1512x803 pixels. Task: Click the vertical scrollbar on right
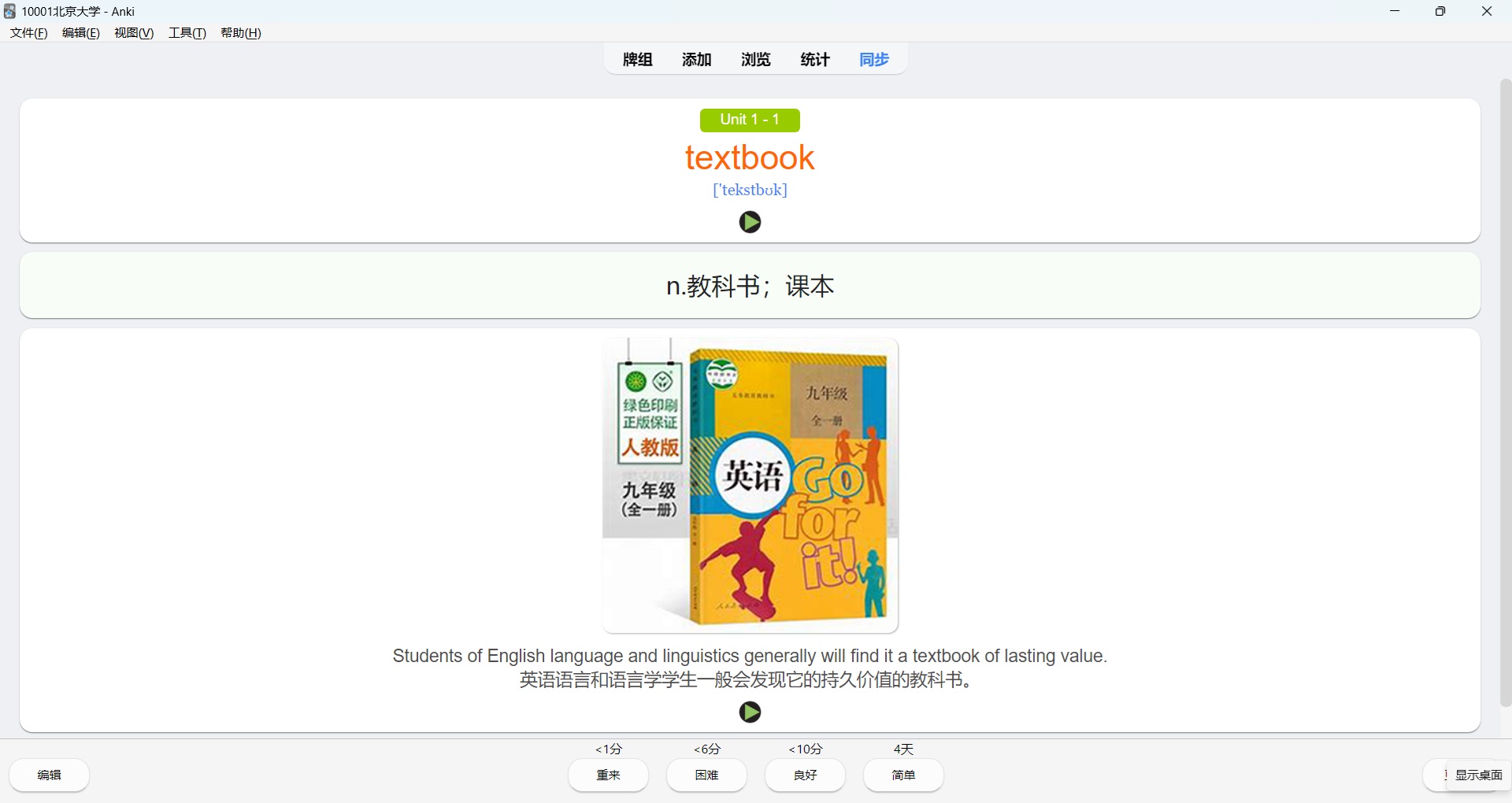1506,394
